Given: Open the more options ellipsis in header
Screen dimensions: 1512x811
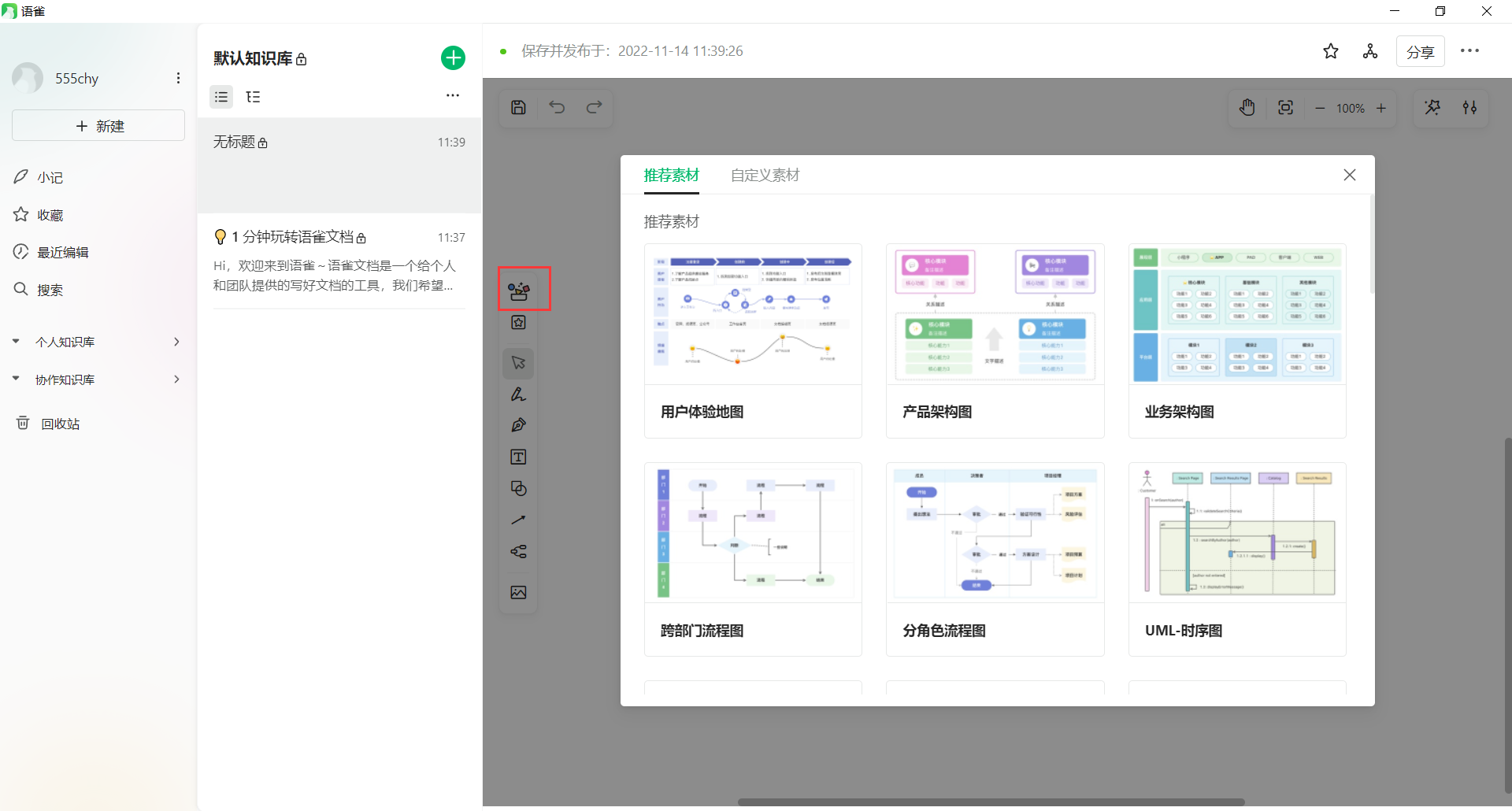Looking at the screenshot, I should click(x=1469, y=51).
